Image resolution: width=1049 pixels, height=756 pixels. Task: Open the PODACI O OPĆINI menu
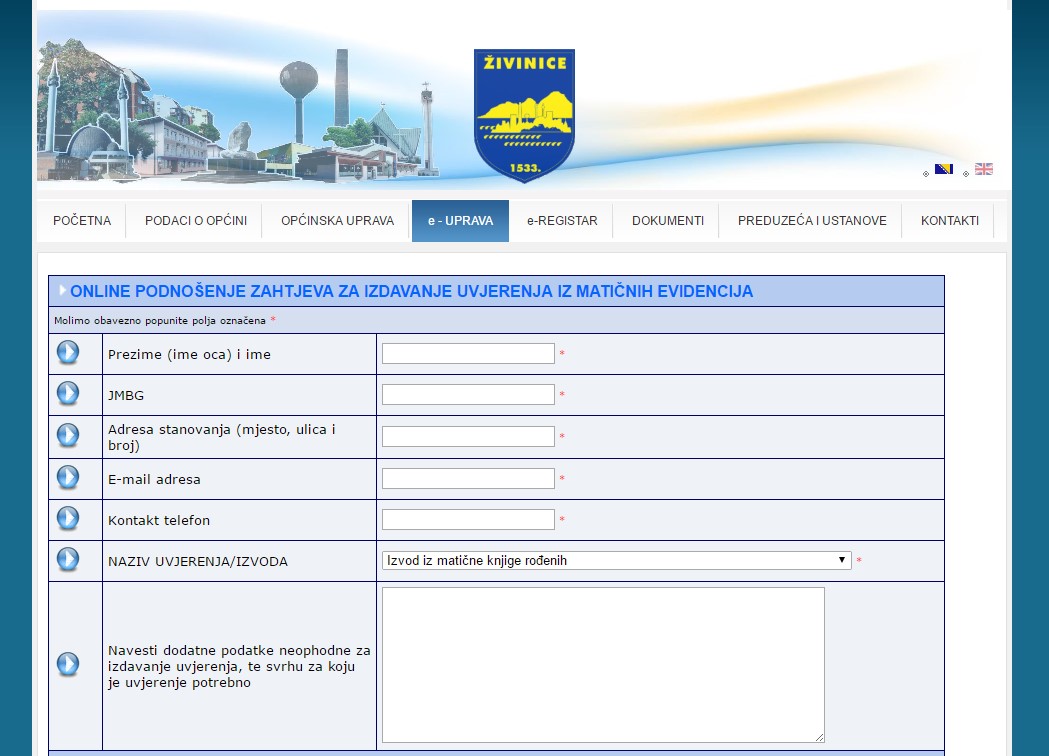(196, 221)
